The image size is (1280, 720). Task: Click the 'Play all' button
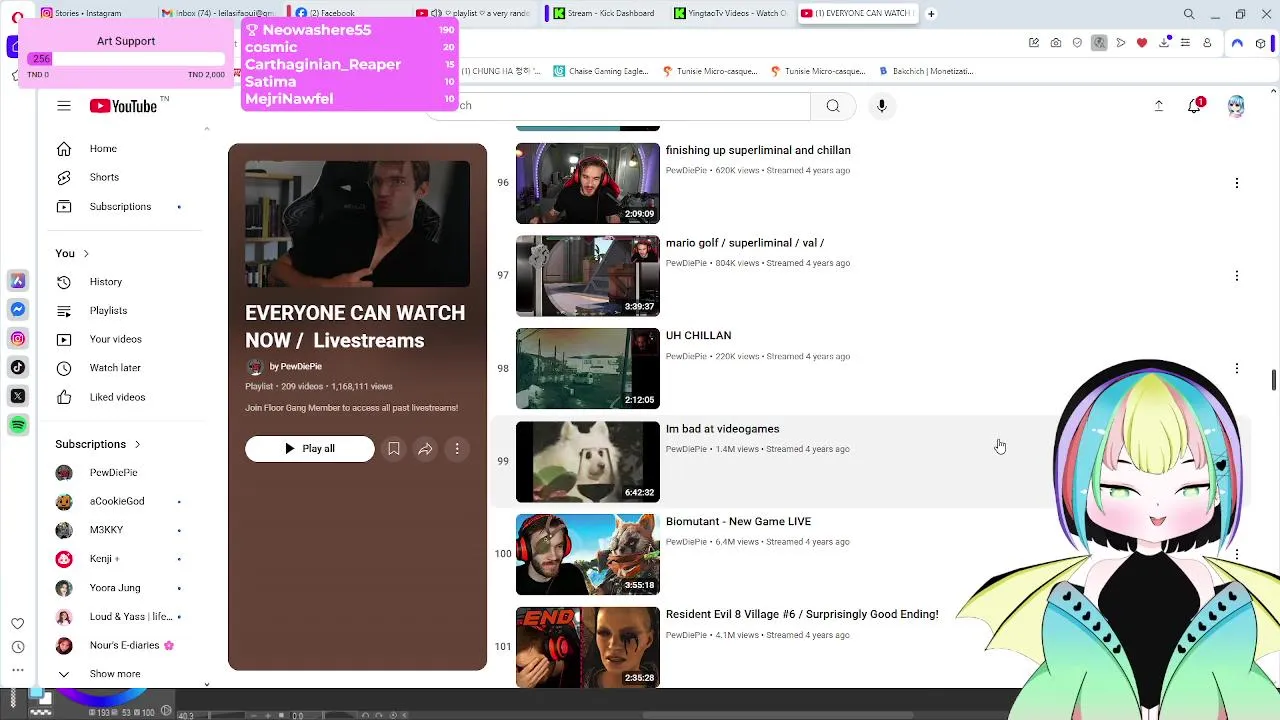tap(310, 449)
